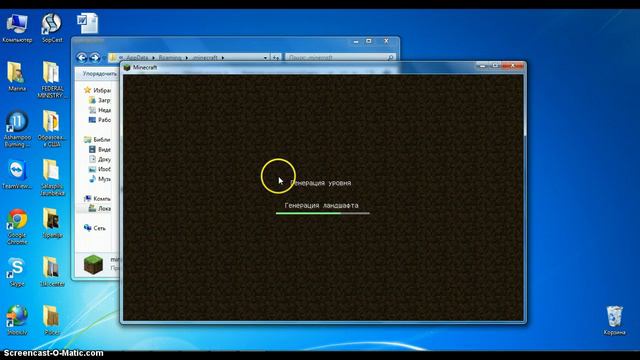This screenshot has height=360, width=640.
Task: Select the Word document on the desktop
Action: 87,23
